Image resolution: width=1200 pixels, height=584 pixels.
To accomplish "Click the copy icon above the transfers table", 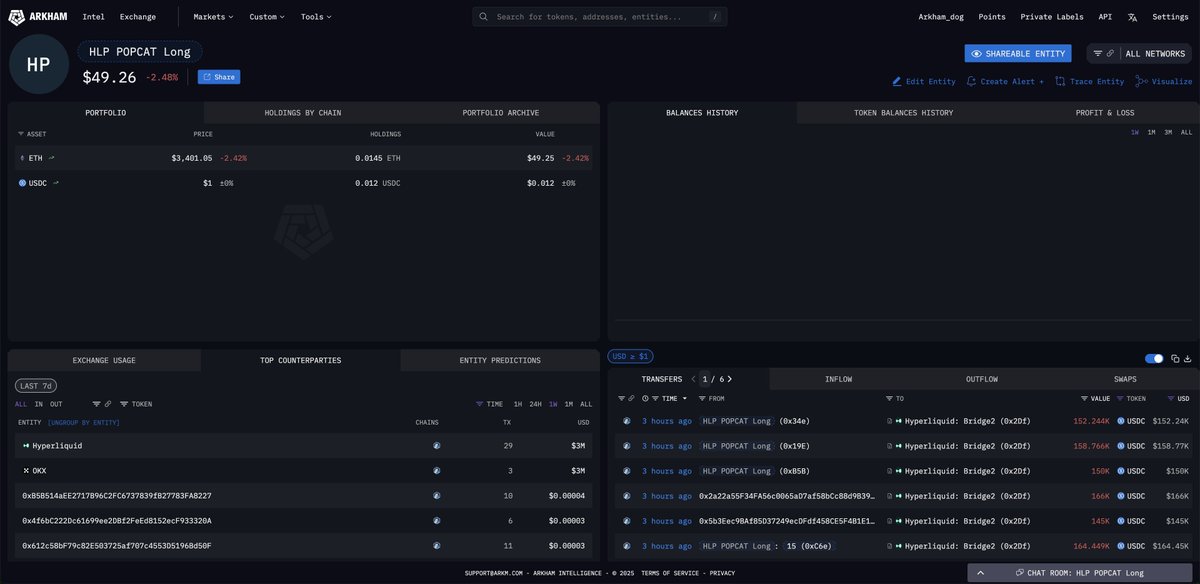I will point(1174,358).
